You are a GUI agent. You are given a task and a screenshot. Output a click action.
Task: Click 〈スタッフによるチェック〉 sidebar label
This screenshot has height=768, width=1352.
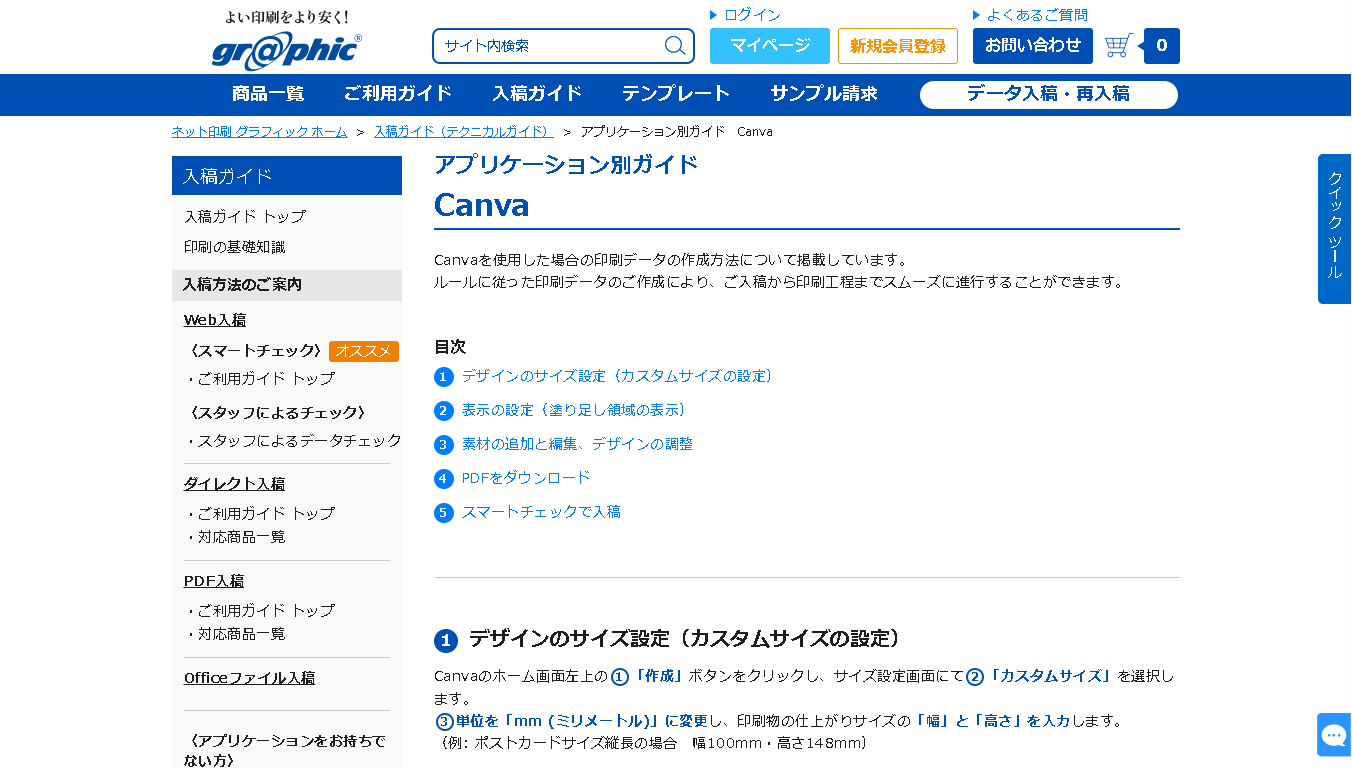click(277, 413)
